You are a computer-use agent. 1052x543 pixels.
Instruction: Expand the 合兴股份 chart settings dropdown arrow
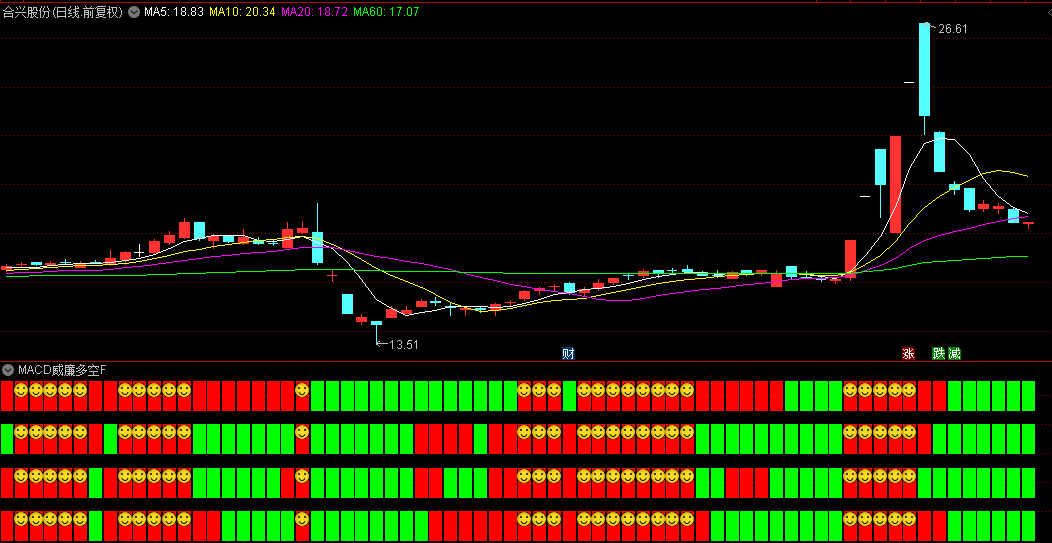(133, 11)
